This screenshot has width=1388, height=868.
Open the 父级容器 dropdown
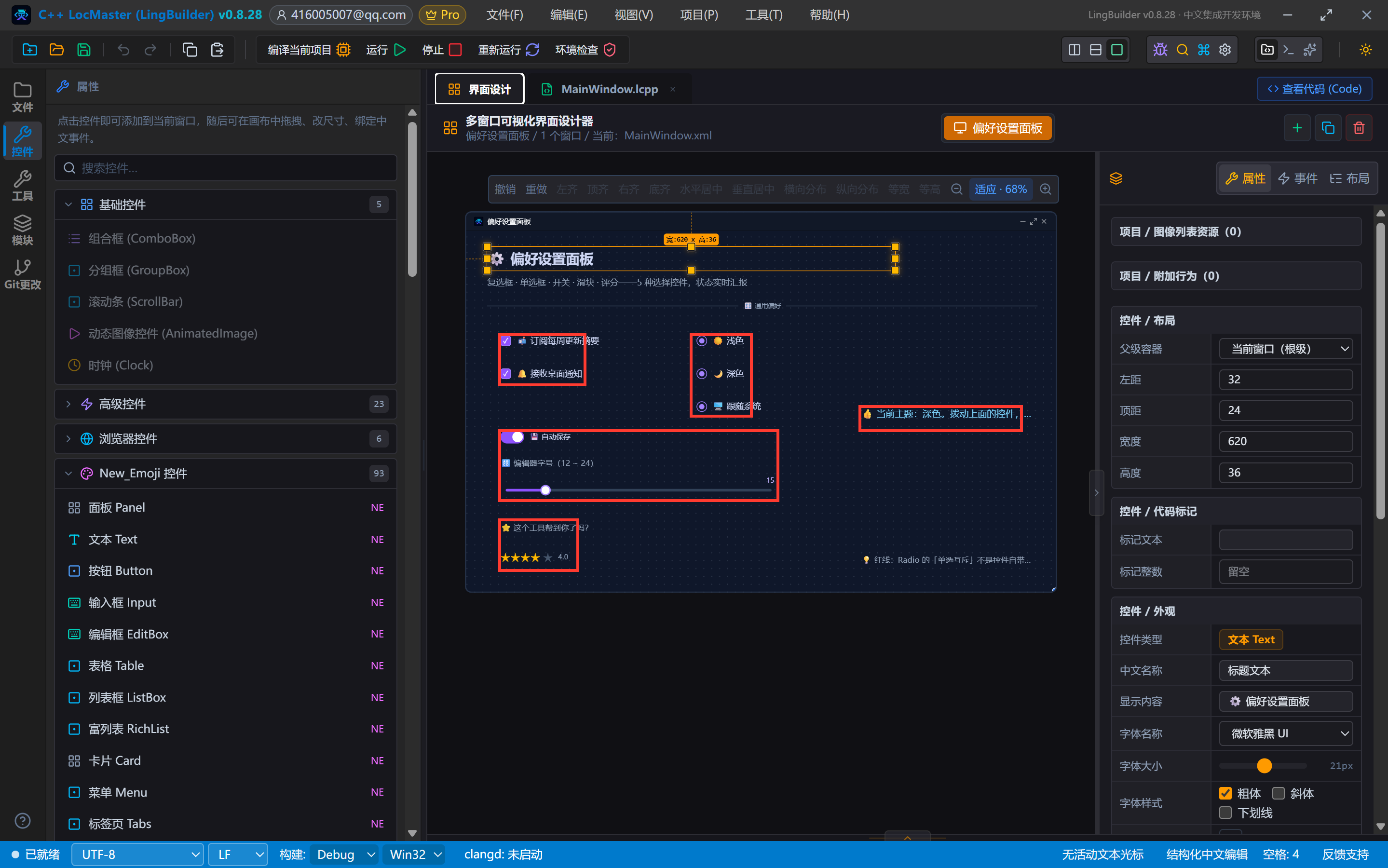(1286, 349)
